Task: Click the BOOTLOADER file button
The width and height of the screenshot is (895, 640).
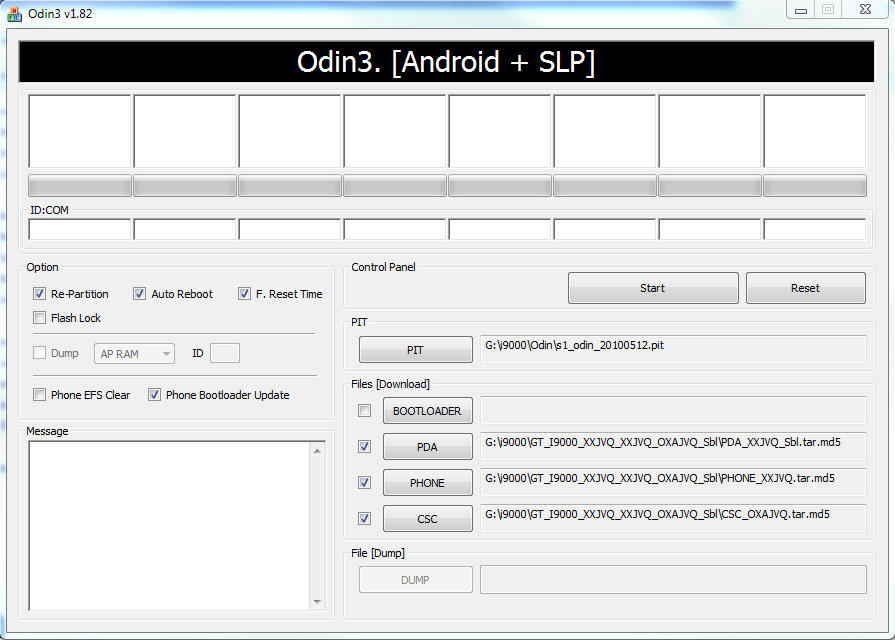Action: (x=428, y=411)
